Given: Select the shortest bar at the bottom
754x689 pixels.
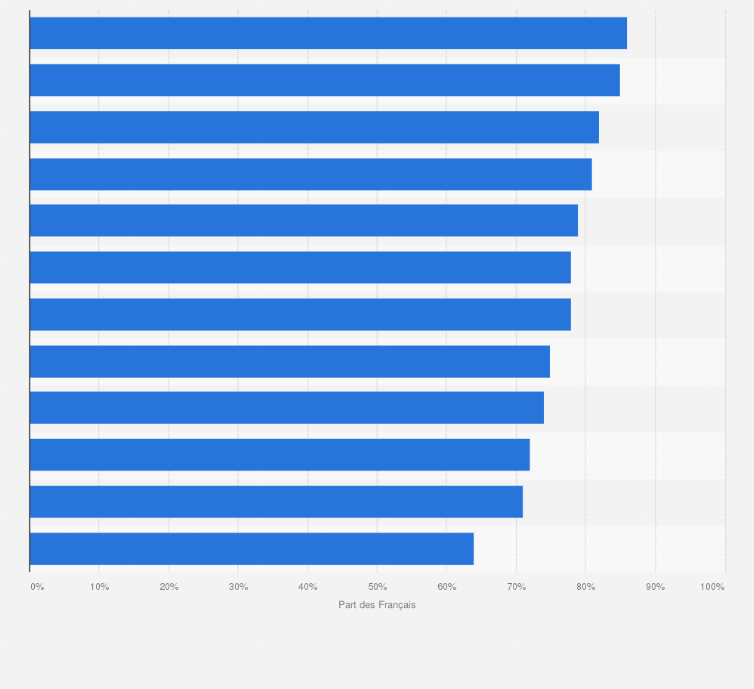Looking at the screenshot, I should coord(251,549).
